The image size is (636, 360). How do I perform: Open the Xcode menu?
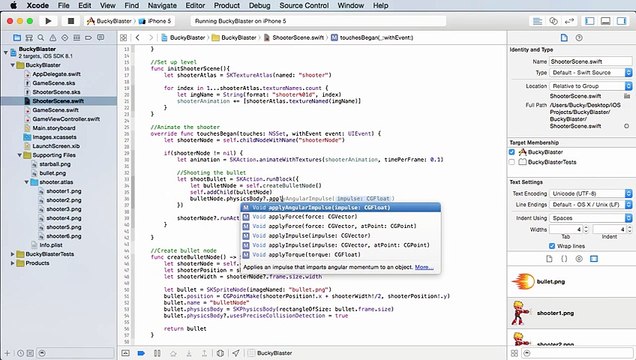38,6
